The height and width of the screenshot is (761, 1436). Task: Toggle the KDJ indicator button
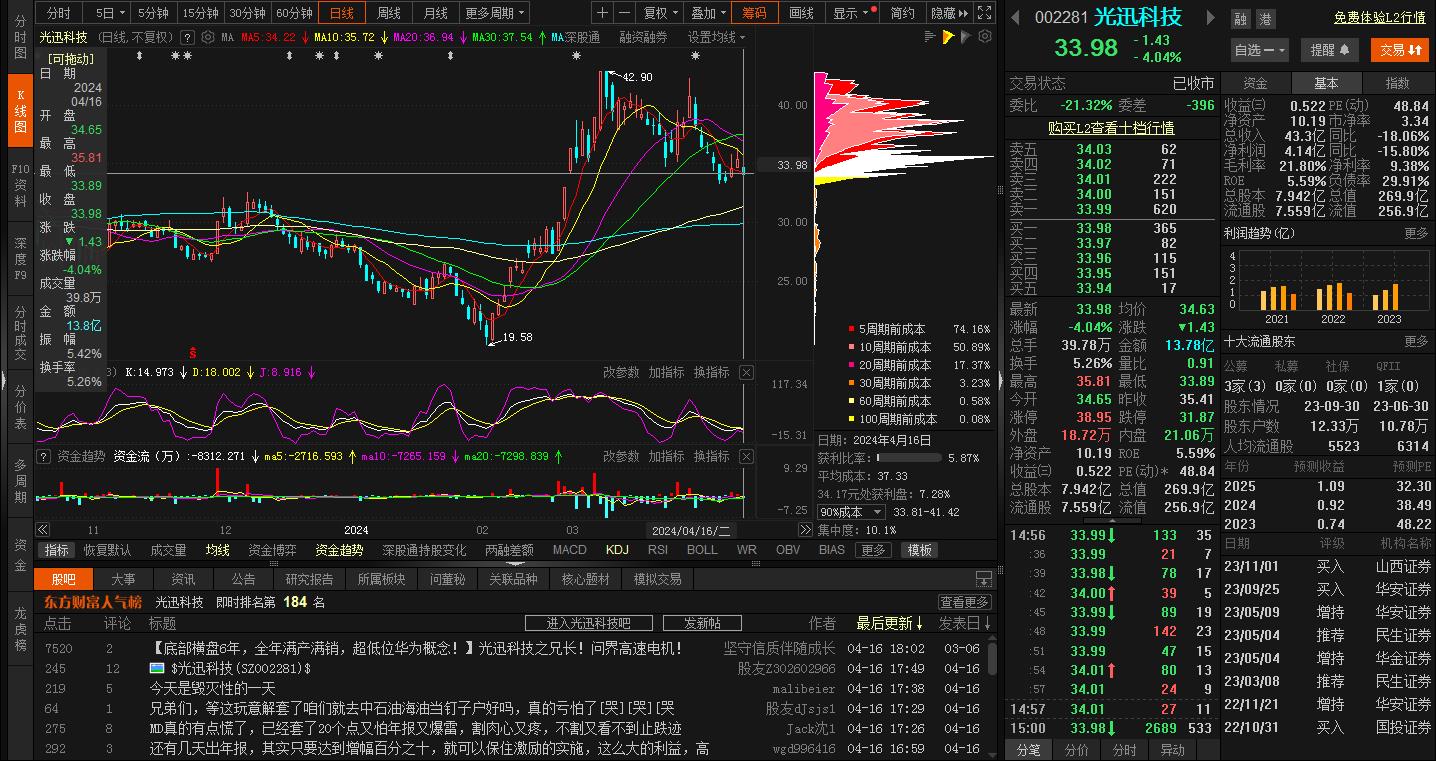pyautogui.click(x=617, y=550)
